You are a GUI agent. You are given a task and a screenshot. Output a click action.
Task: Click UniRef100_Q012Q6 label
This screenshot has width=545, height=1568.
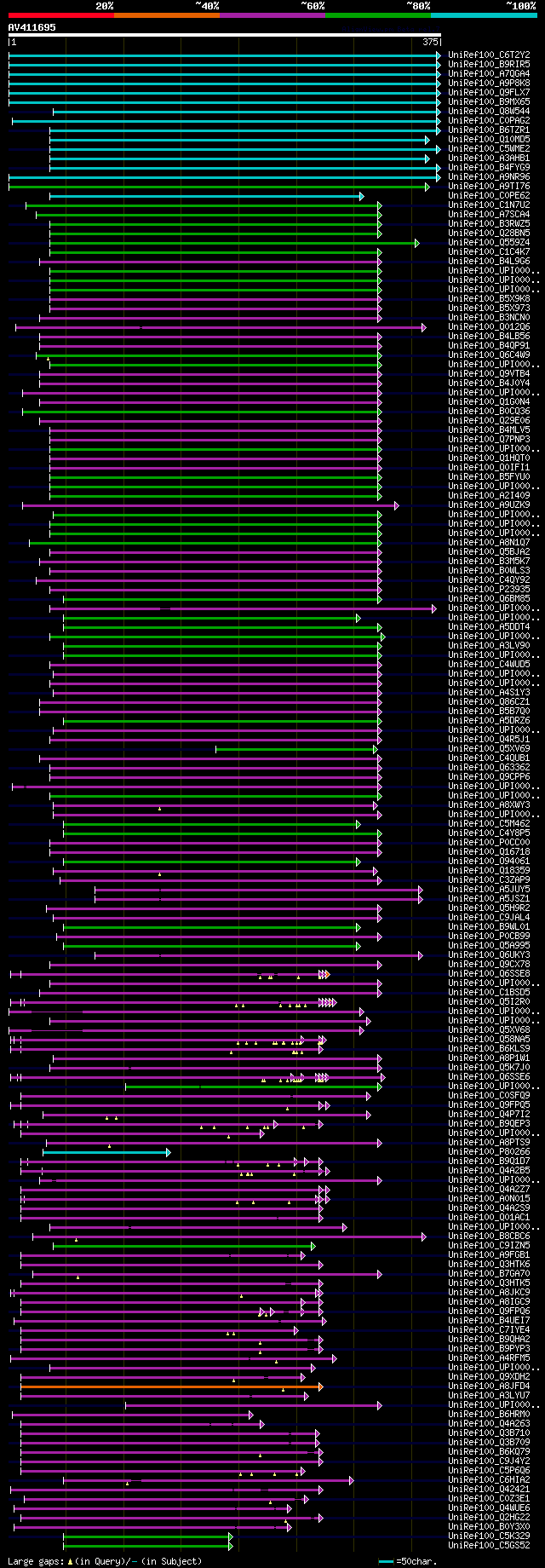click(489, 326)
